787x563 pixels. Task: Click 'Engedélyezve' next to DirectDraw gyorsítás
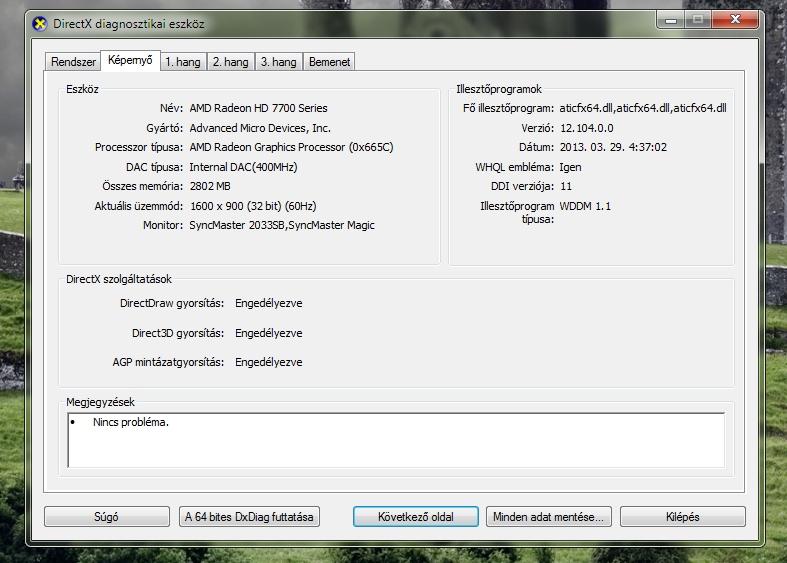click(269, 303)
